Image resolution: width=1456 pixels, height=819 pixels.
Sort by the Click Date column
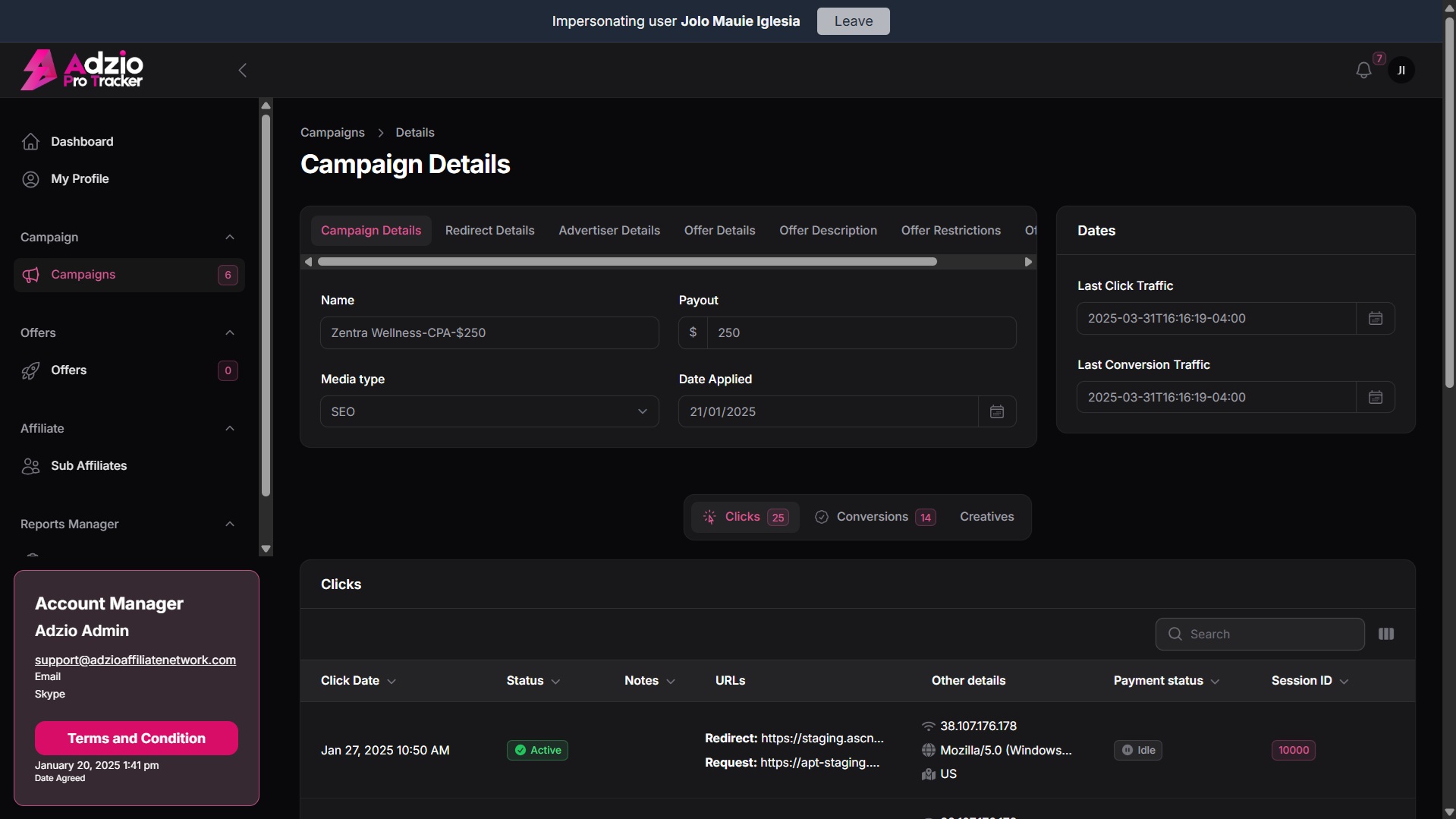point(358,681)
